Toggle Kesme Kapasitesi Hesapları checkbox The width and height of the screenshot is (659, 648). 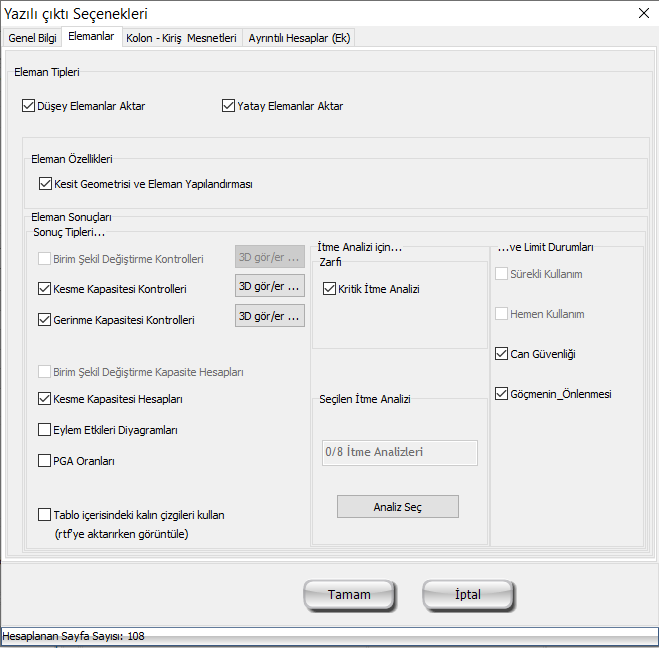[x=44, y=399]
